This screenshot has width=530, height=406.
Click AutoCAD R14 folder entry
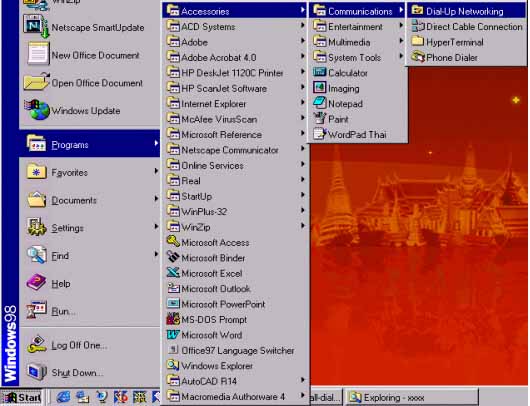click(235, 381)
